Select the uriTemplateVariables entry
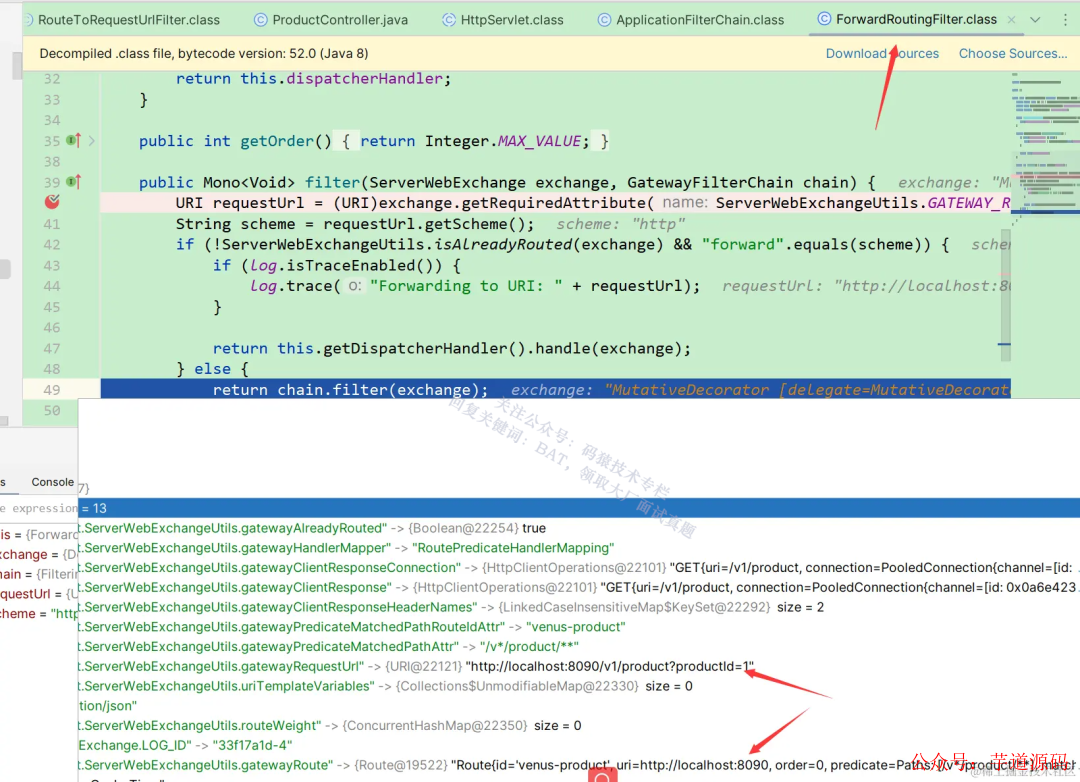This screenshot has height=782, width=1080. point(386,686)
